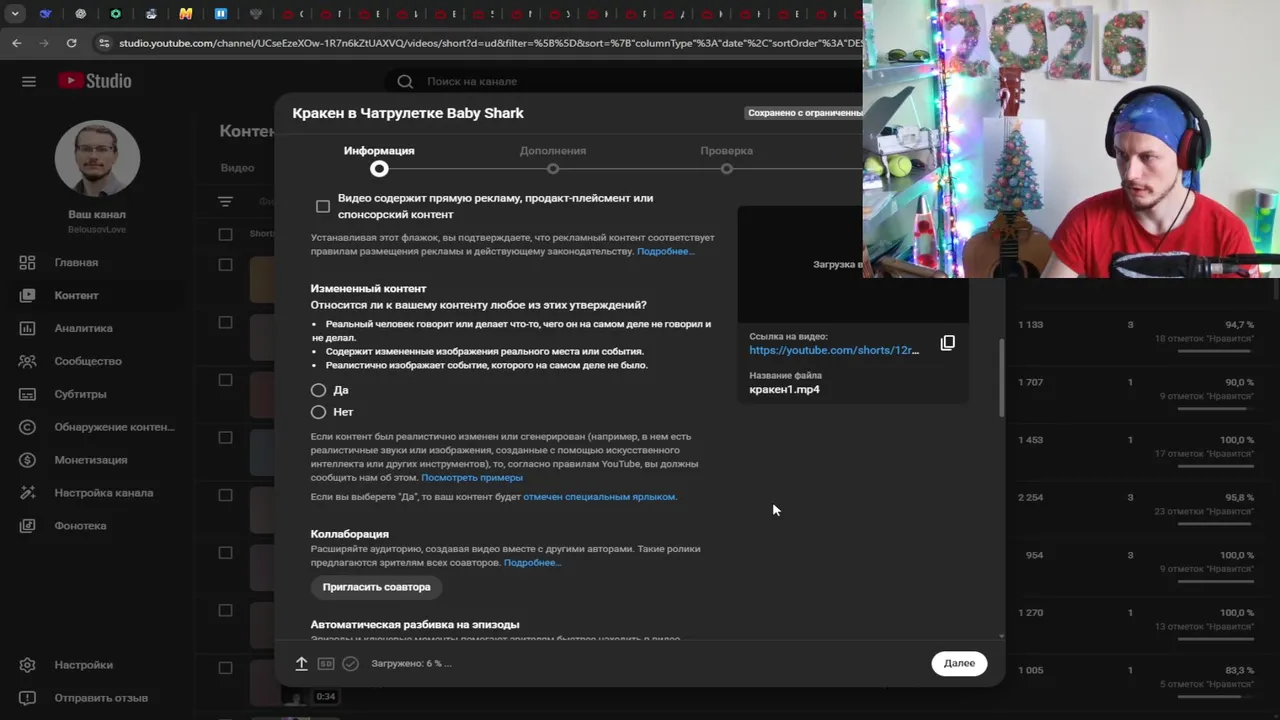This screenshot has height=720, width=1280.
Task: Click the channel avatar photo
Action: click(97, 158)
